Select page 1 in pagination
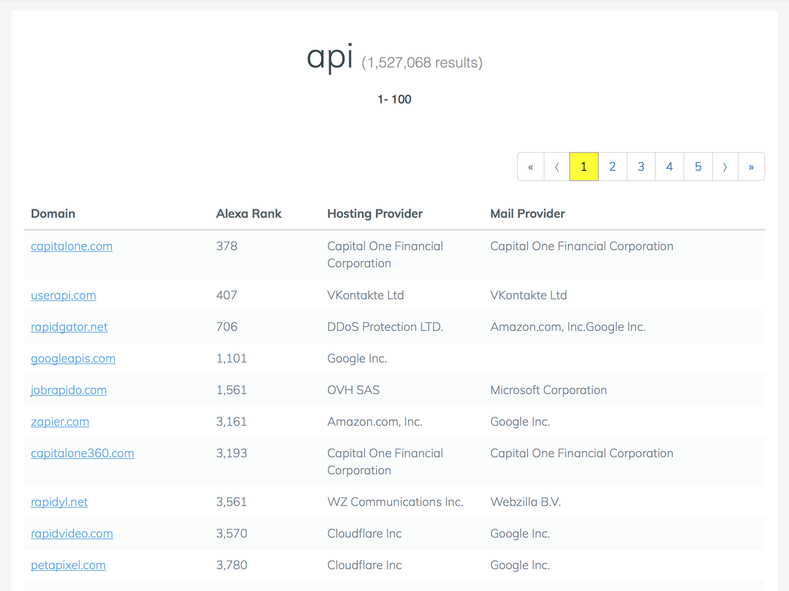This screenshot has width=789, height=591. coord(584,166)
